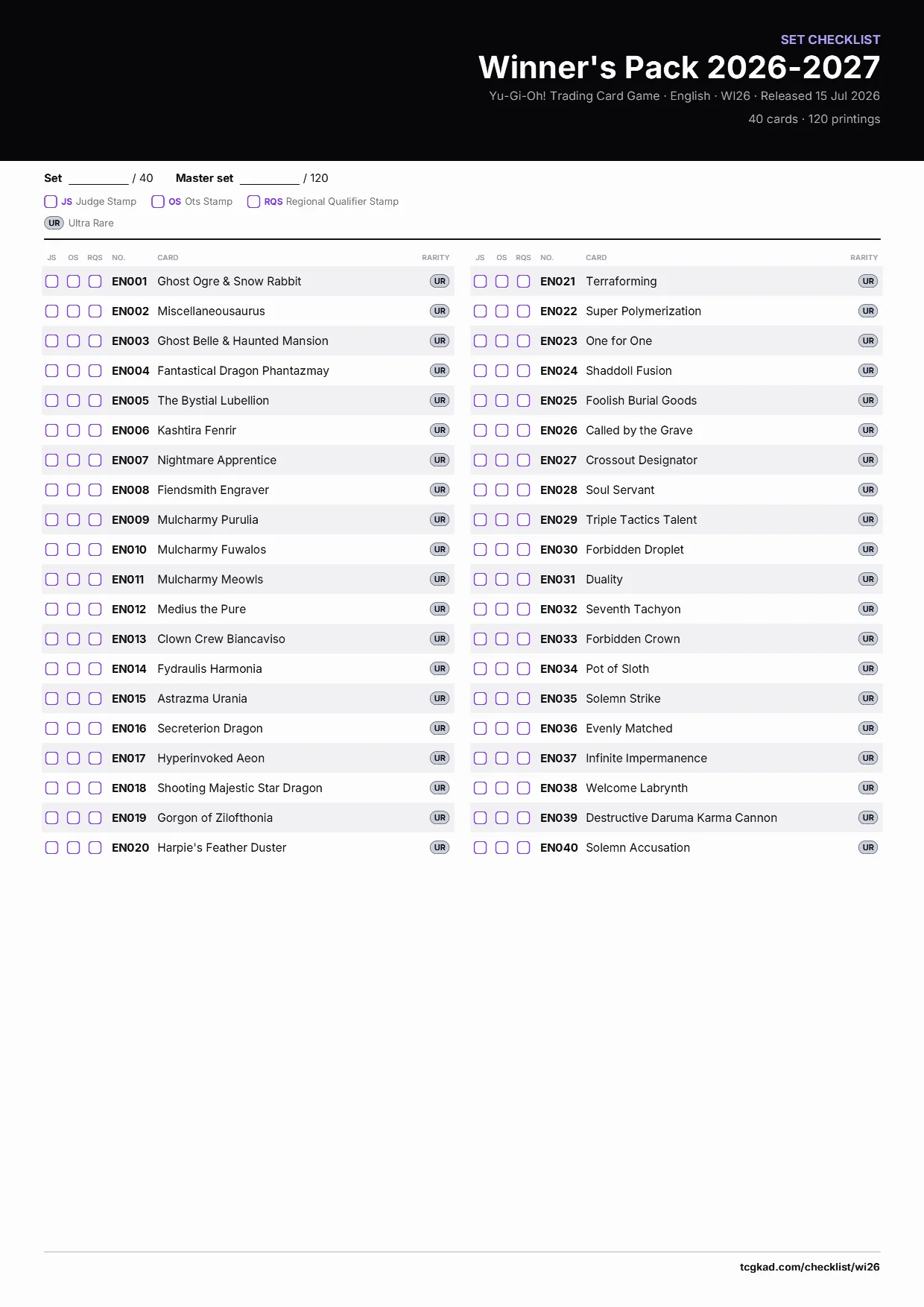The width and height of the screenshot is (924, 1307).
Task: Check the OS box for EN022 Super Polymerization
Action: point(501,311)
